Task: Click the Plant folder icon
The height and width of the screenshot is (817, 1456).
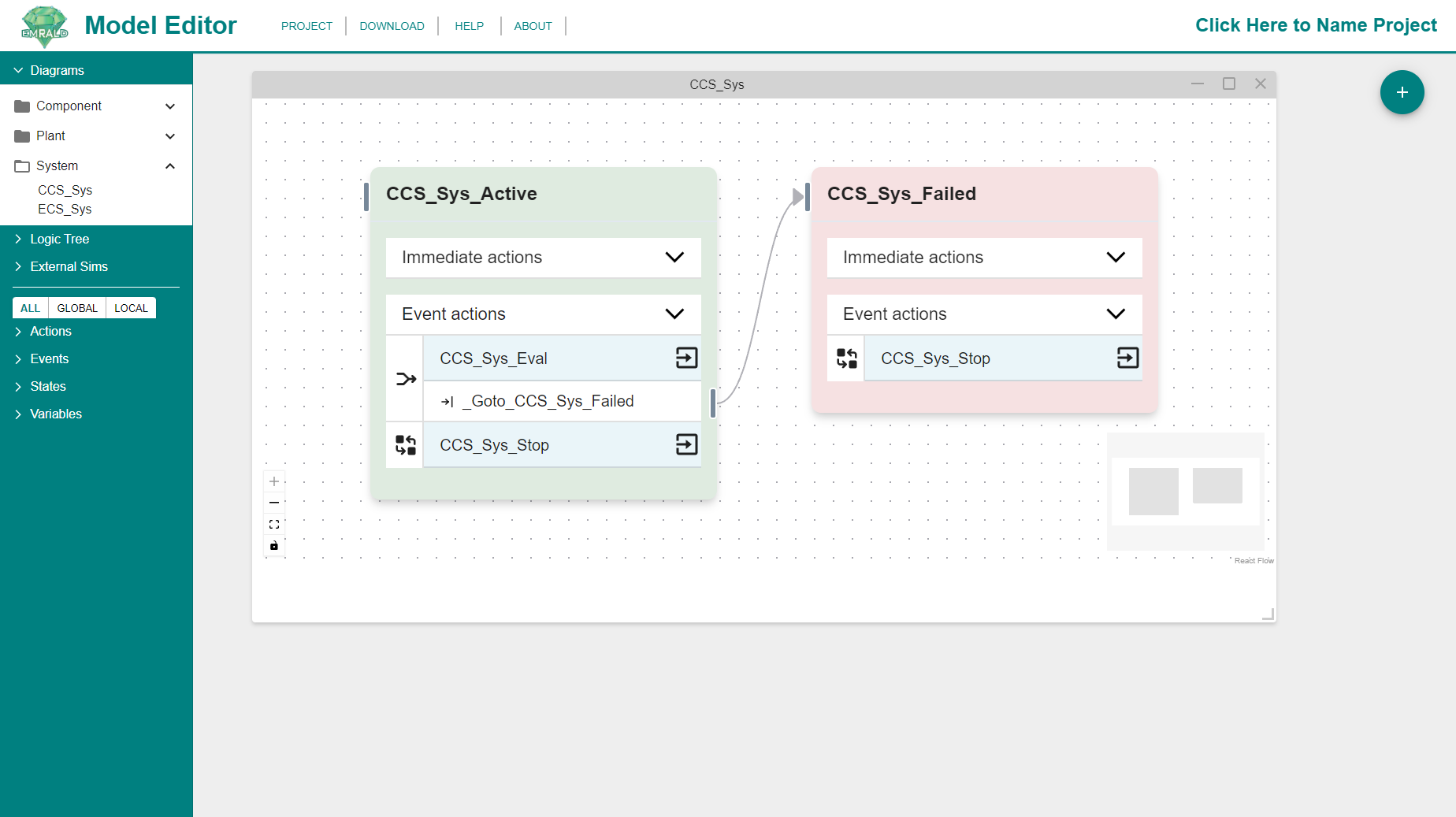Action: pos(22,136)
